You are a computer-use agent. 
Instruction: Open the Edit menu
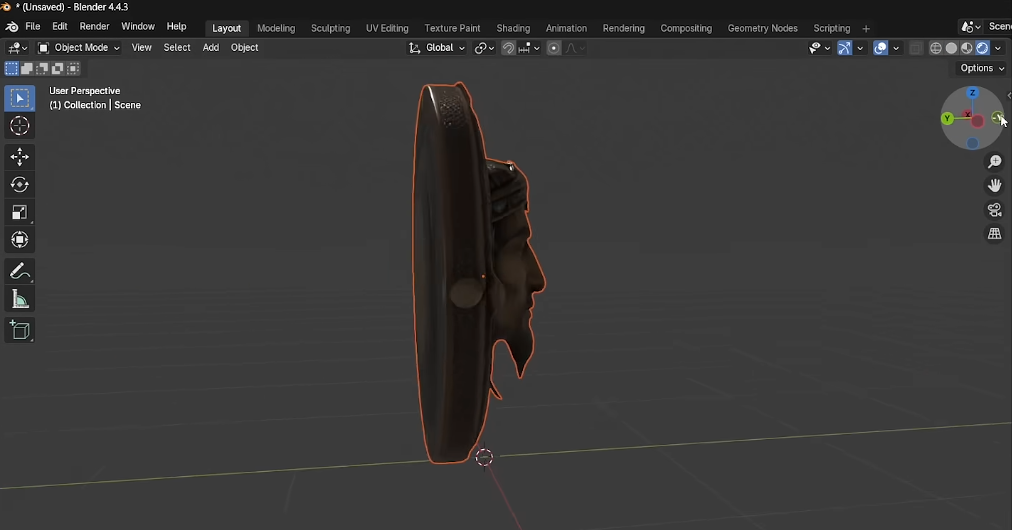coord(60,27)
